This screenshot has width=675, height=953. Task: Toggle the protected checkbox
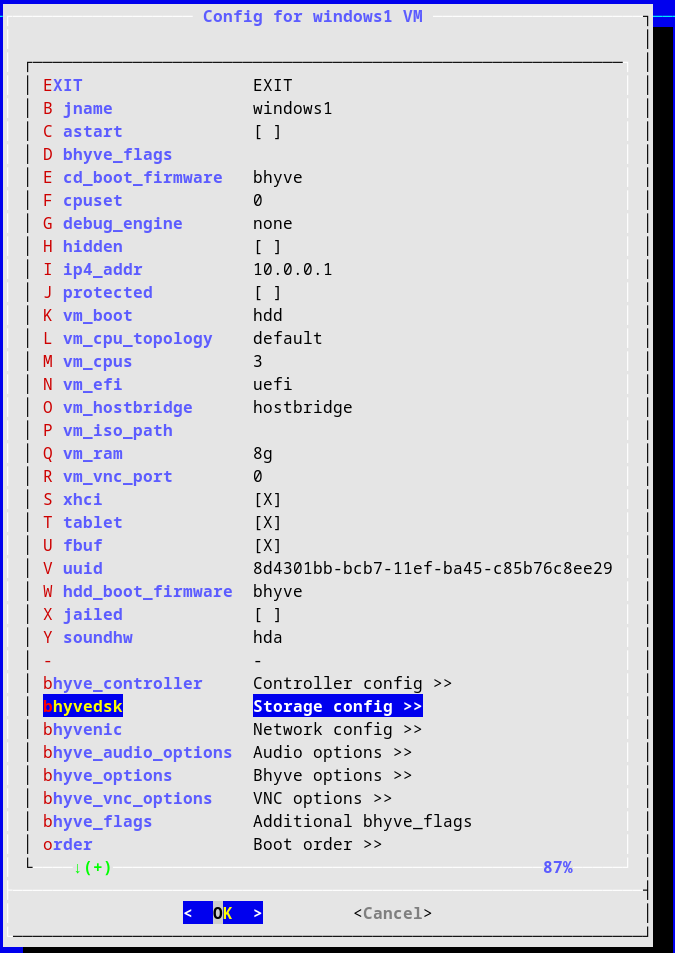(267, 293)
